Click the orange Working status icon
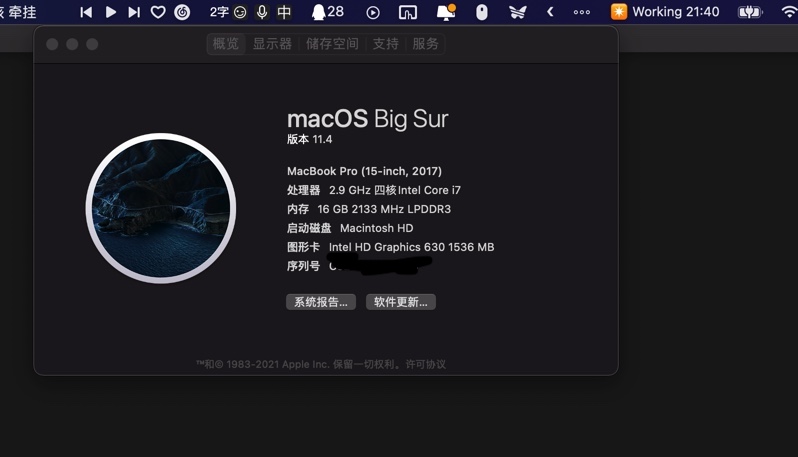This screenshot has height=457, width=798. point(619,12)
